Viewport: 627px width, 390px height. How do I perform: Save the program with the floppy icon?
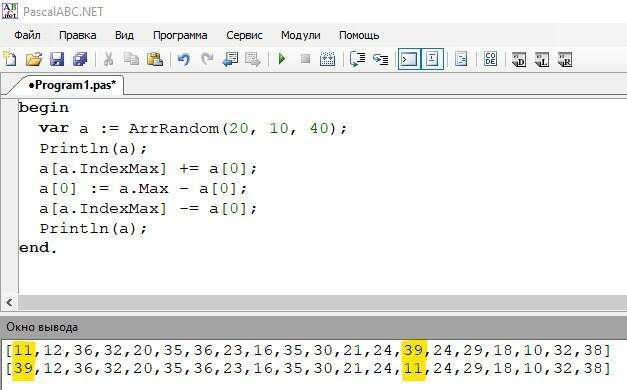[x=57, y=59]
